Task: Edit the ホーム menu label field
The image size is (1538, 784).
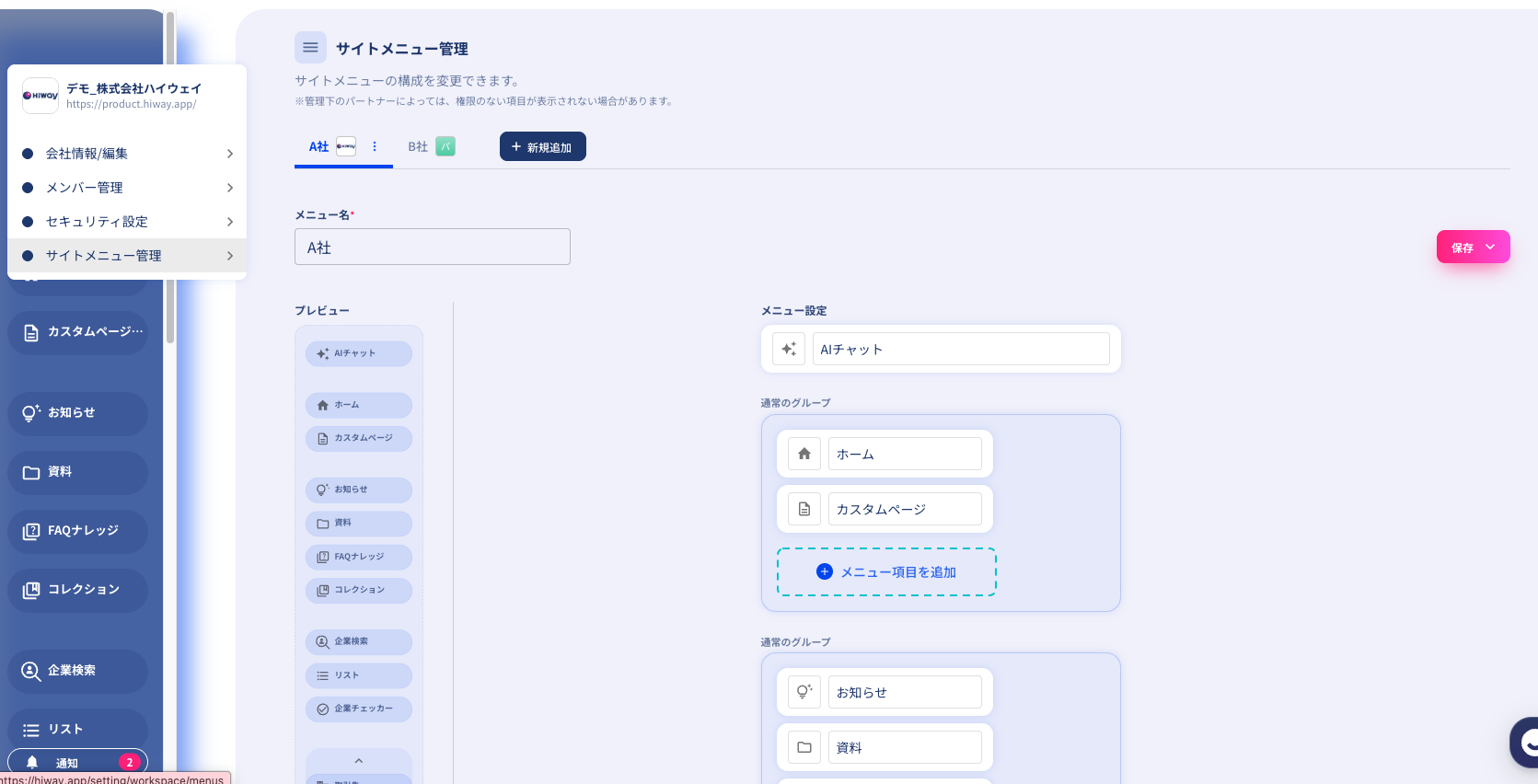Action: click(905, 454)
